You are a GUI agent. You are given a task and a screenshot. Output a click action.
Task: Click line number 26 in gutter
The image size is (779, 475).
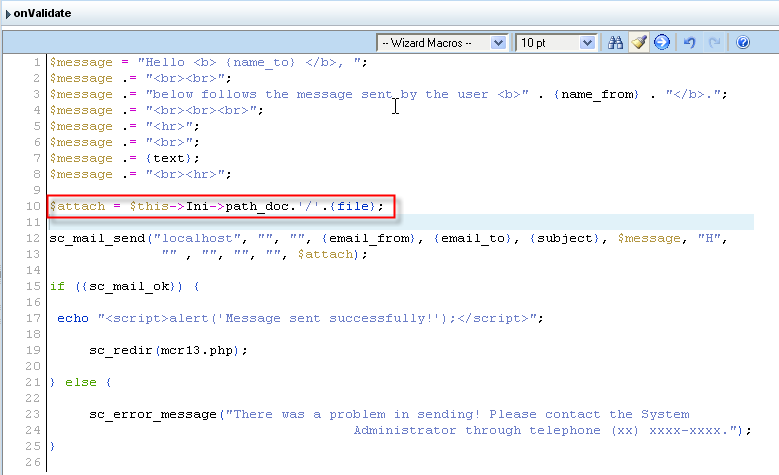click(x=33, y=462)
